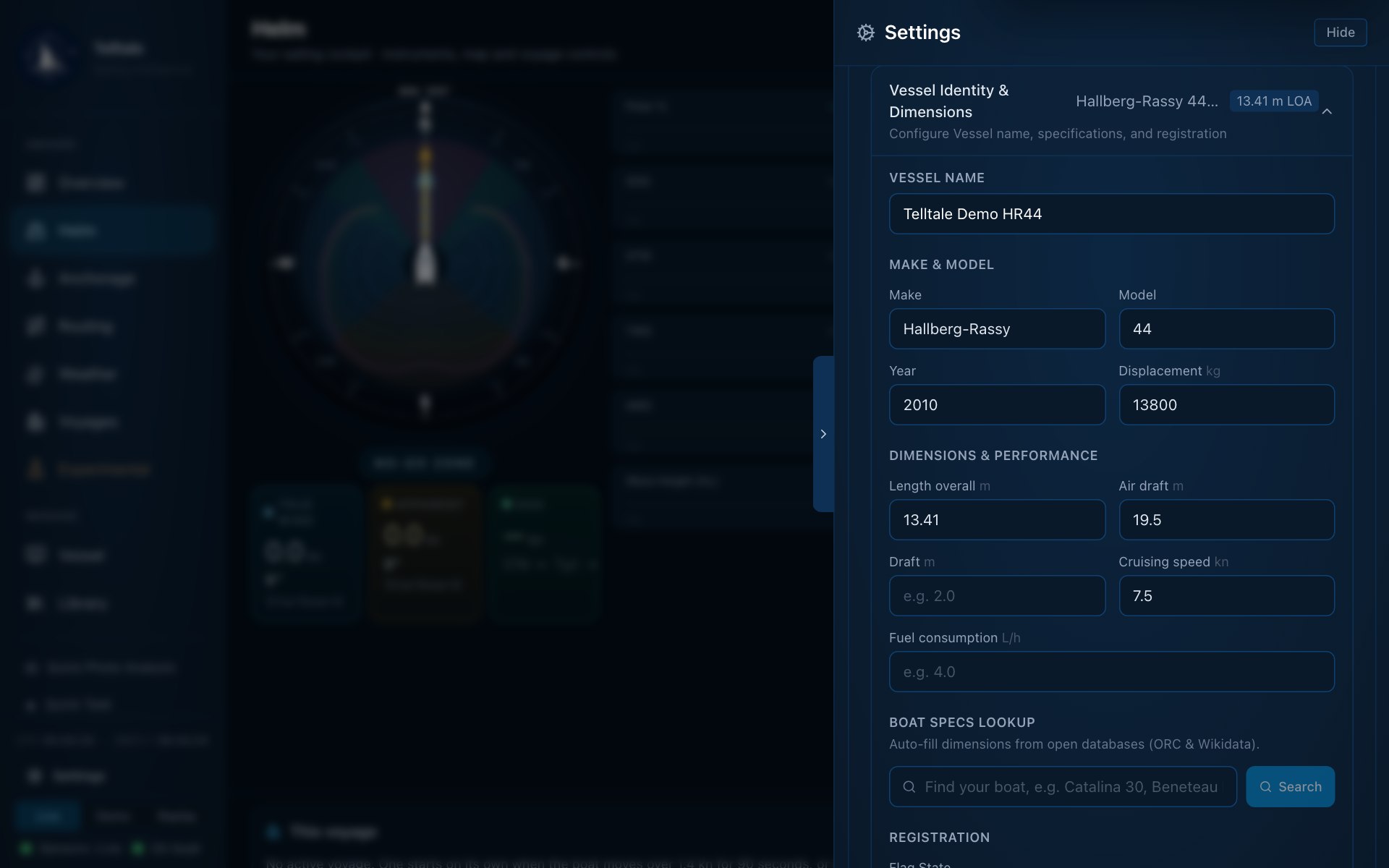Collapse the settings panel using side chevron tab
Image resolution: width=1389 pixels, height=868 pixels.
click(x=823, y=434)
